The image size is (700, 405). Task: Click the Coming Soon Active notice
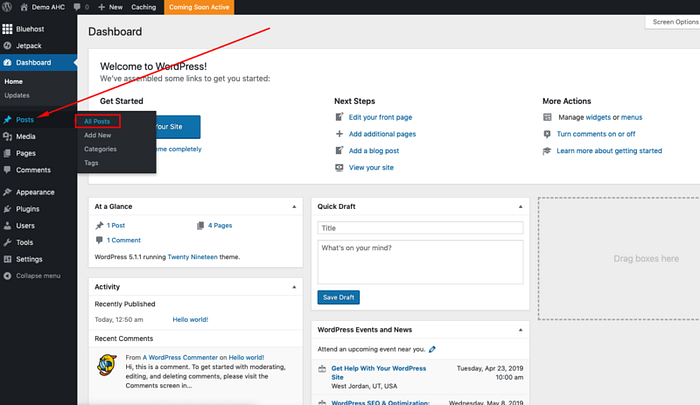coord(199,7)
